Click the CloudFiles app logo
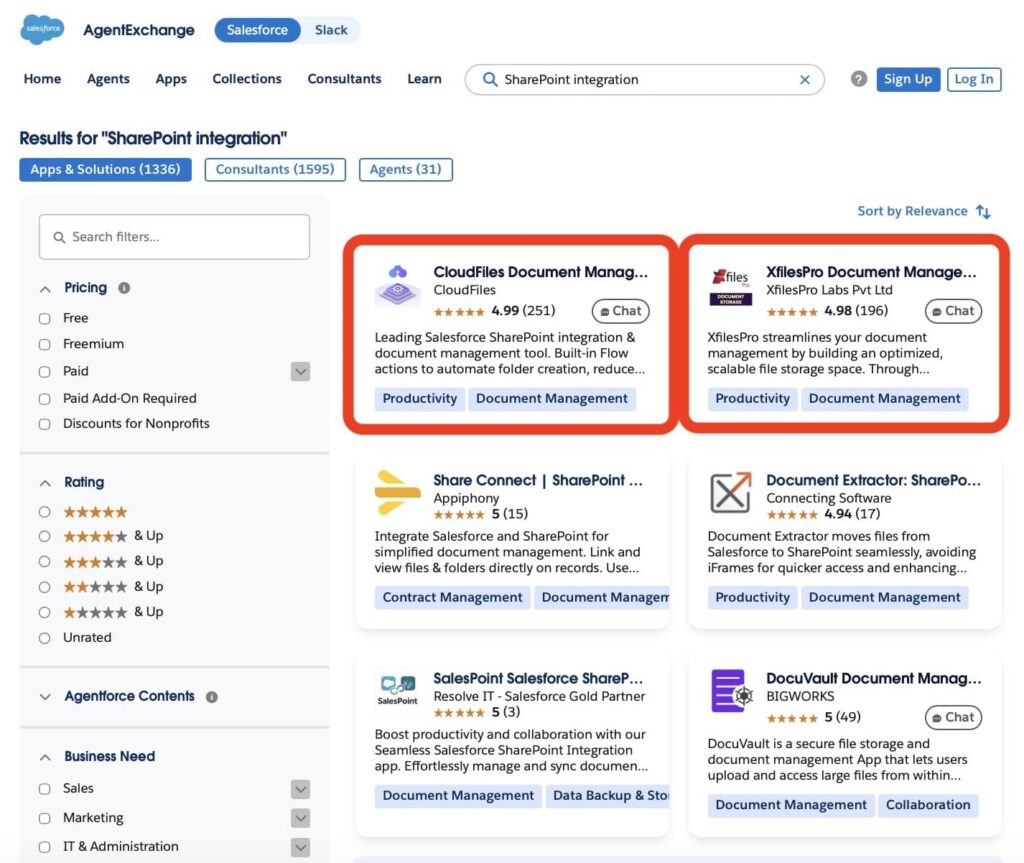Screen dimensions: 1024x863 click(398, 285)
